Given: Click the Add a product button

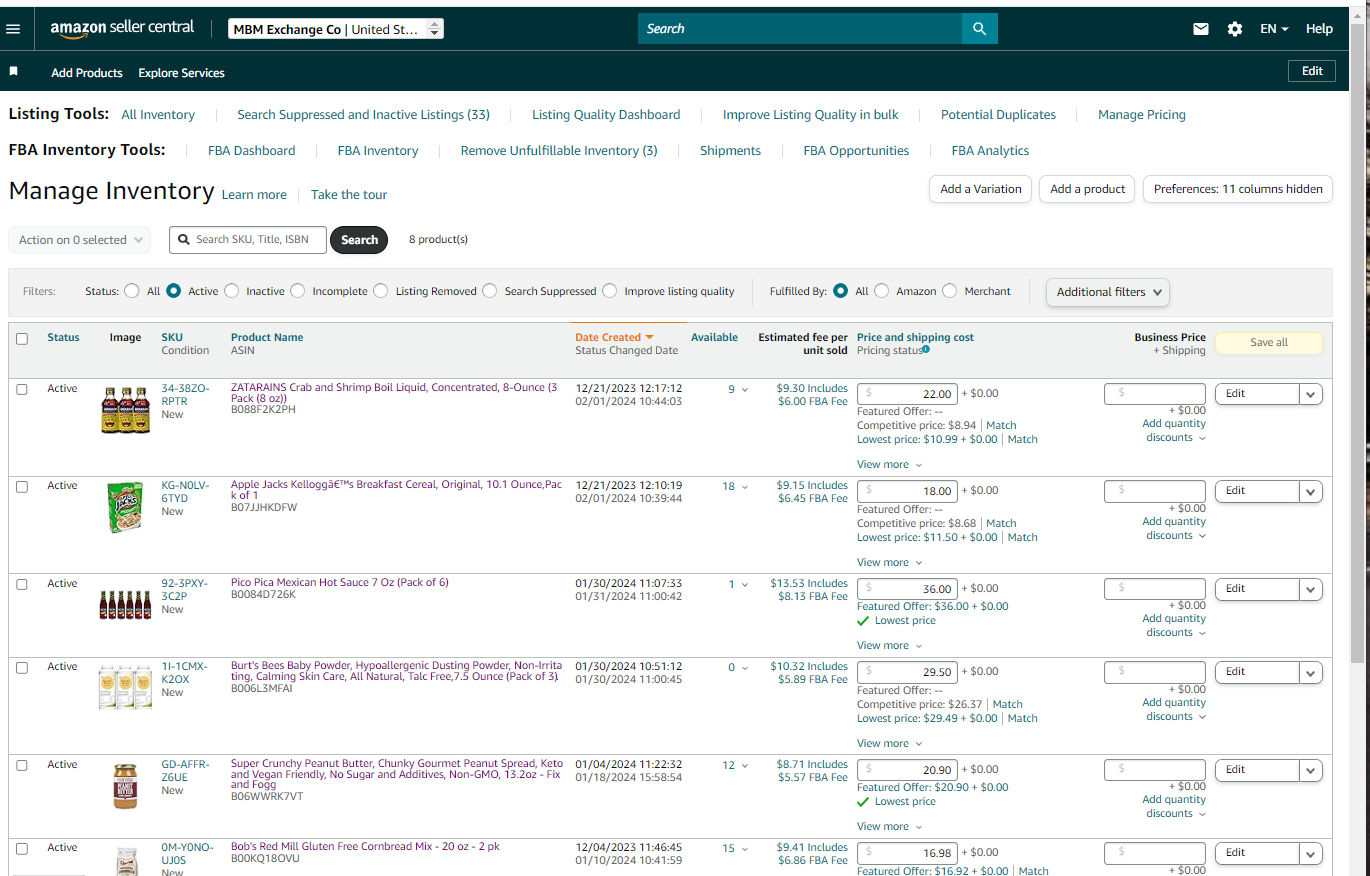Looking at the screenshot, I should 1087,189.
